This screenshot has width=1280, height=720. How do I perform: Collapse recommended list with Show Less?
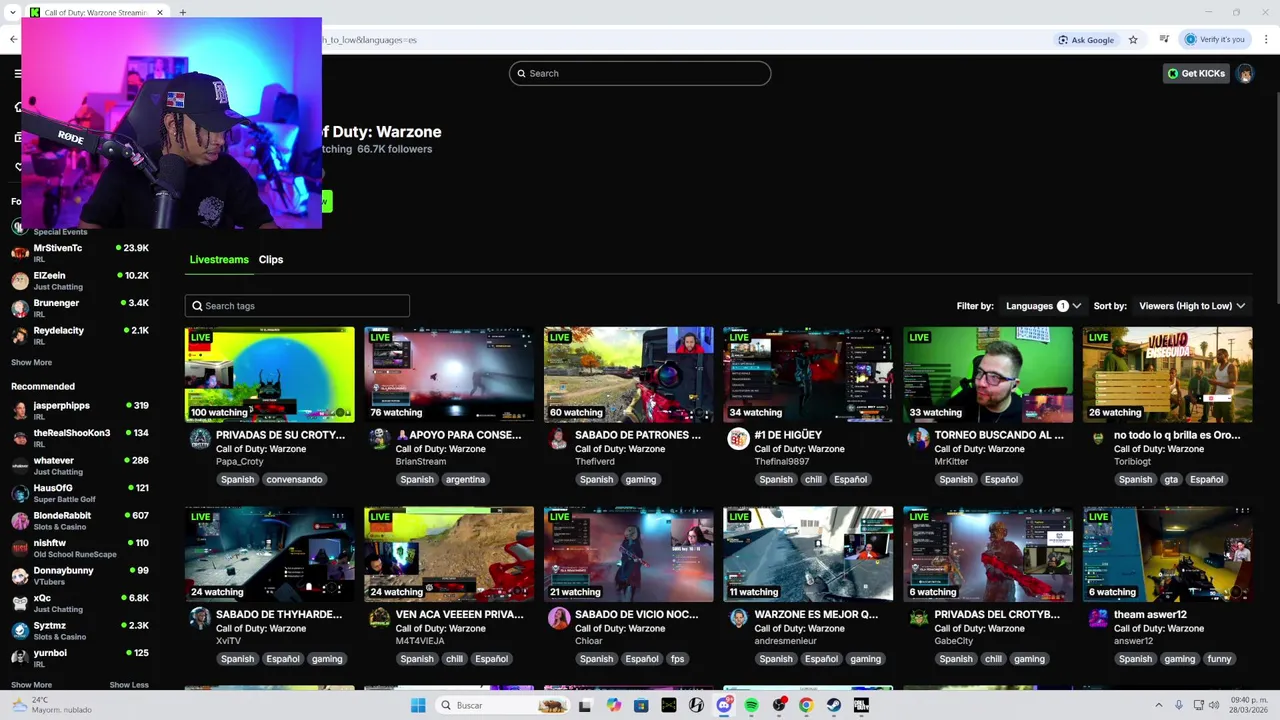[129, 685]
